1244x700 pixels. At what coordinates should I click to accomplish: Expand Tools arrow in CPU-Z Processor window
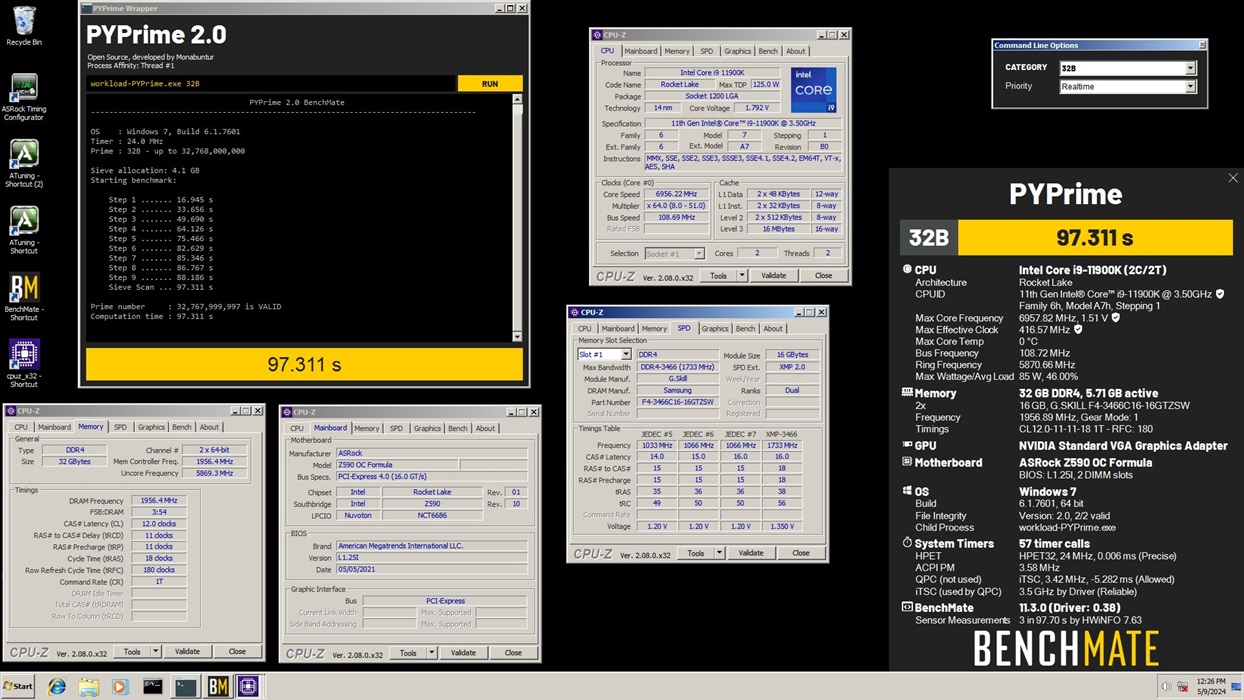(x=742, y=276)
